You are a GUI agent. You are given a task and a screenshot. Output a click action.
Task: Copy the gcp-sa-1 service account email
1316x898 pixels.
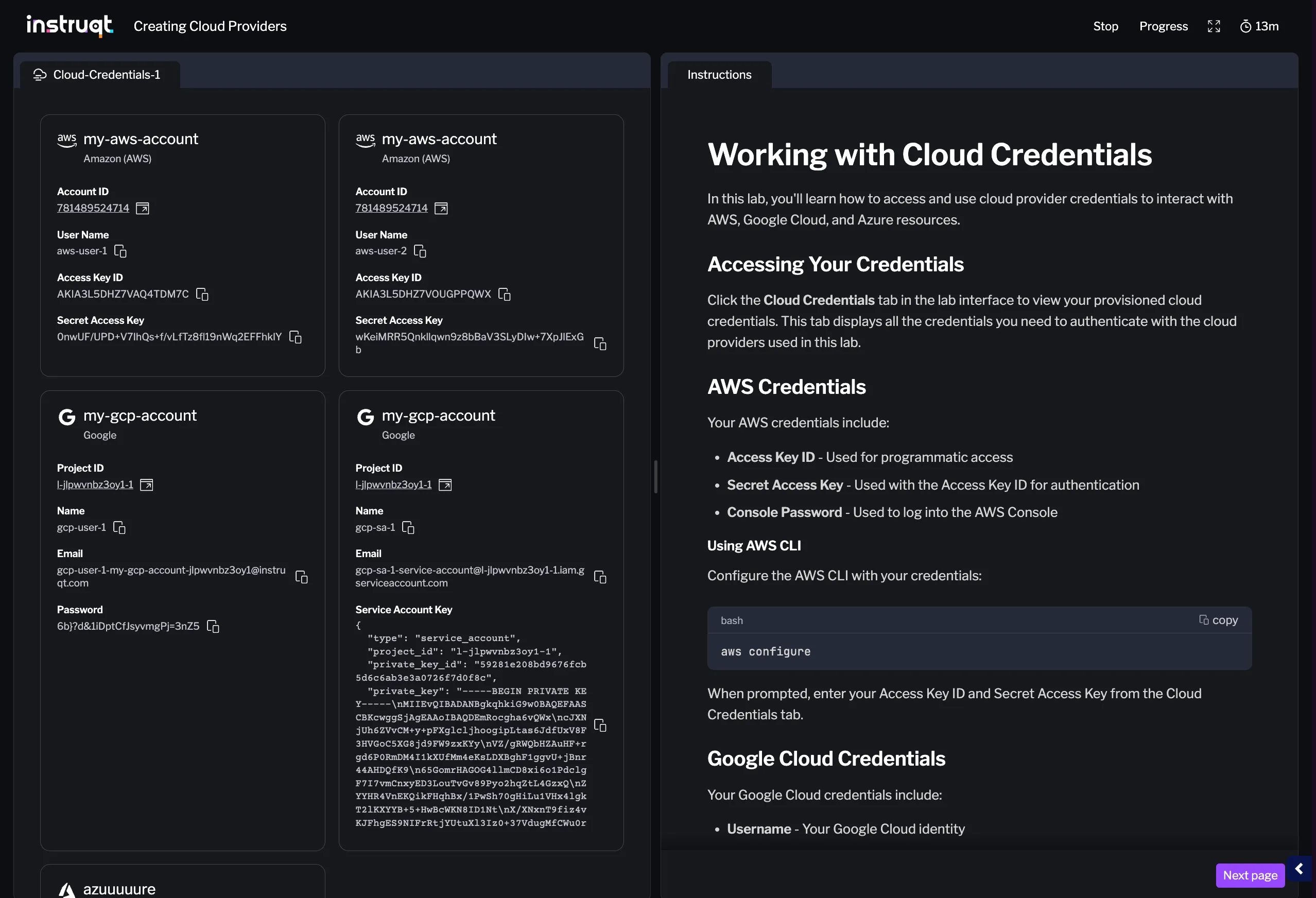click(600, 576)
